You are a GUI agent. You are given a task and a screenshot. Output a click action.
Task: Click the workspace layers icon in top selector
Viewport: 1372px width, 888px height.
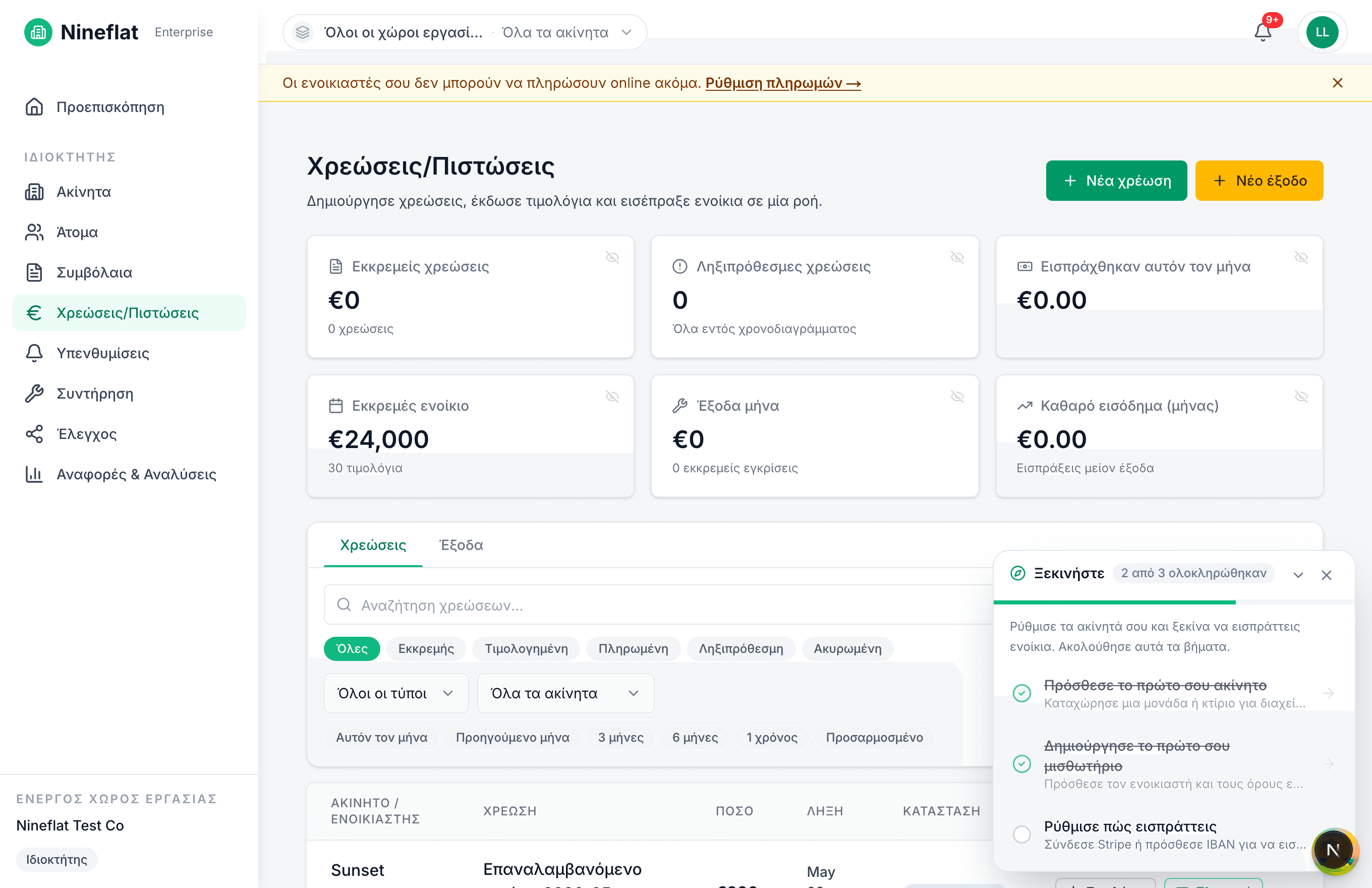click(303, 32)
